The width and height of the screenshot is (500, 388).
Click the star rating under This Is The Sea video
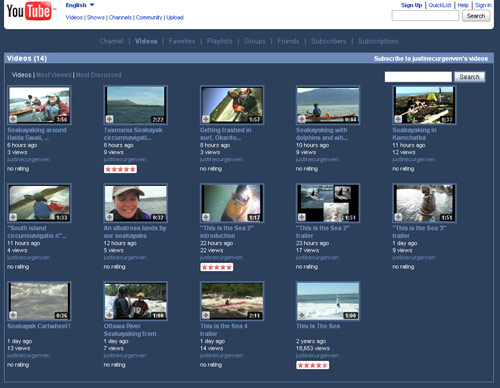click(x=313, y=365)
